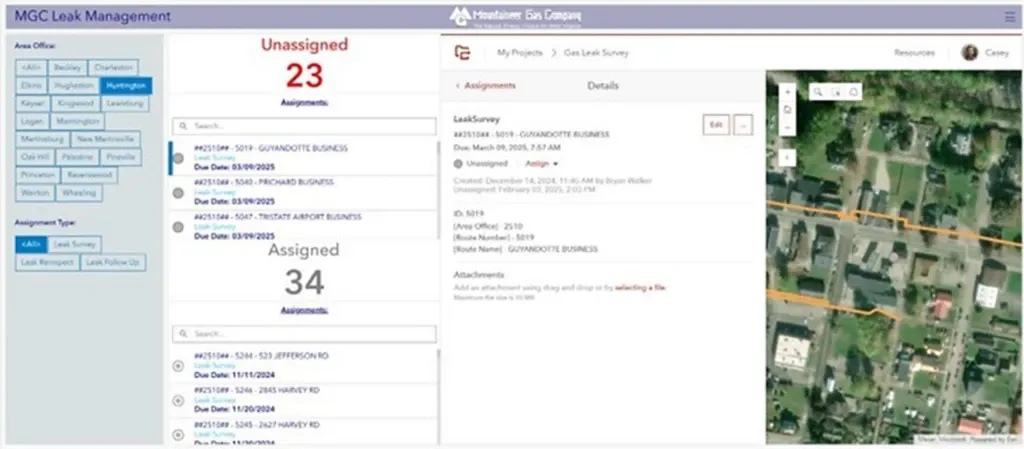
Task: Filter by New Martinsville area office
Action: tap(105, 139)
